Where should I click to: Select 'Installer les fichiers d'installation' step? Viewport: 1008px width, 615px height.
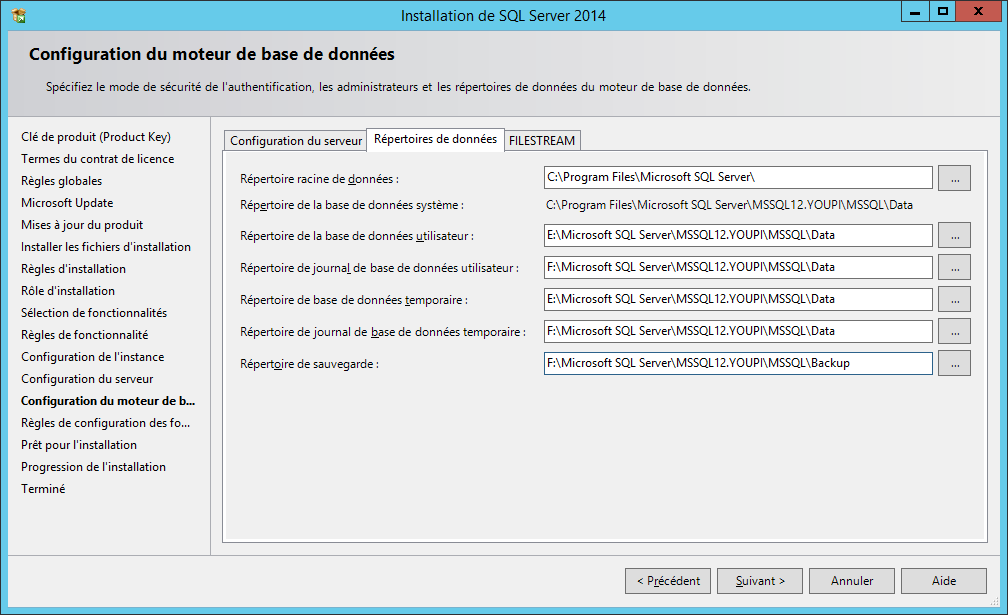106,247
